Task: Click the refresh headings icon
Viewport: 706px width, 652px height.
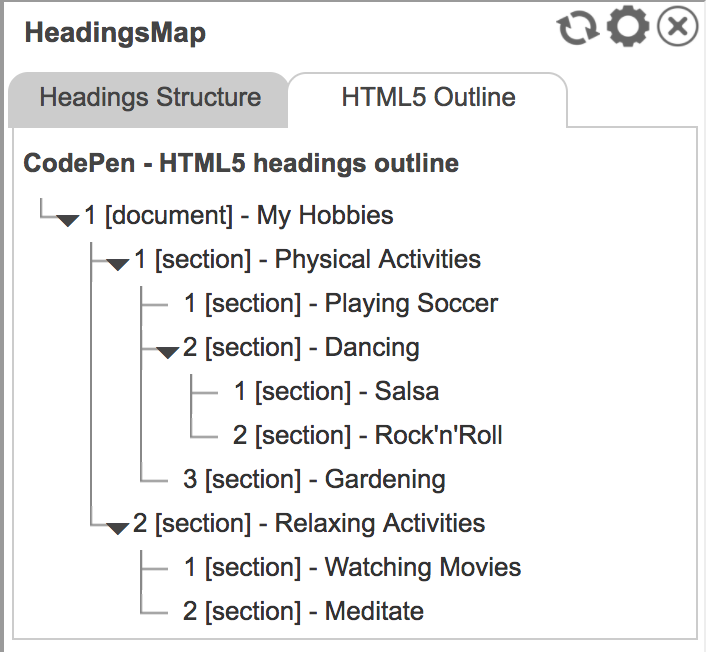Action: click(x=577, y=28)
